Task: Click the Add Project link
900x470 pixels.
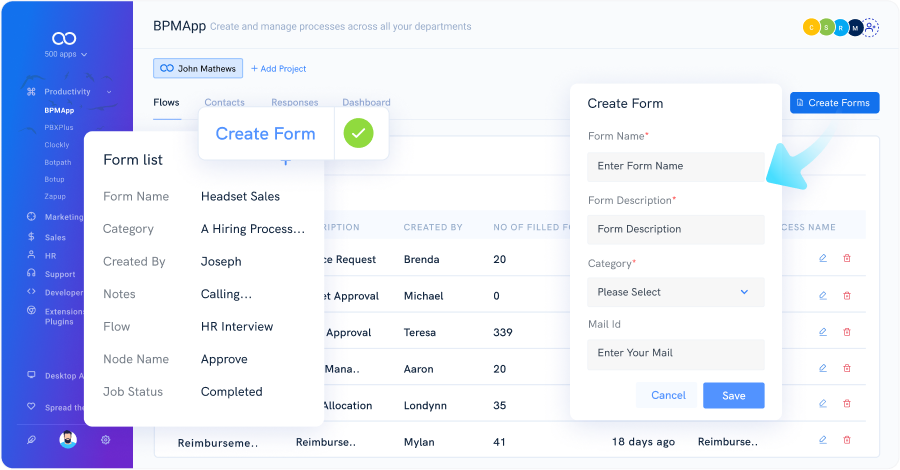Action: tap(278, 68)
